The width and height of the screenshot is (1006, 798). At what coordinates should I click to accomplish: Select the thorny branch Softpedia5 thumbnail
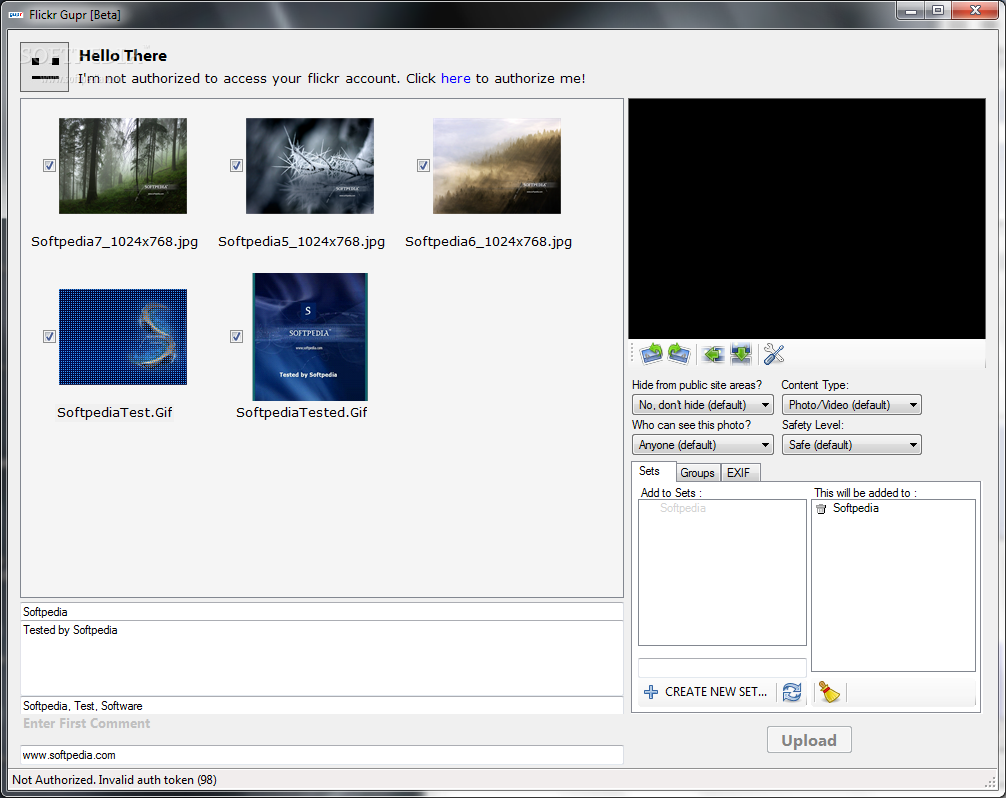click(x=309, y=166)
